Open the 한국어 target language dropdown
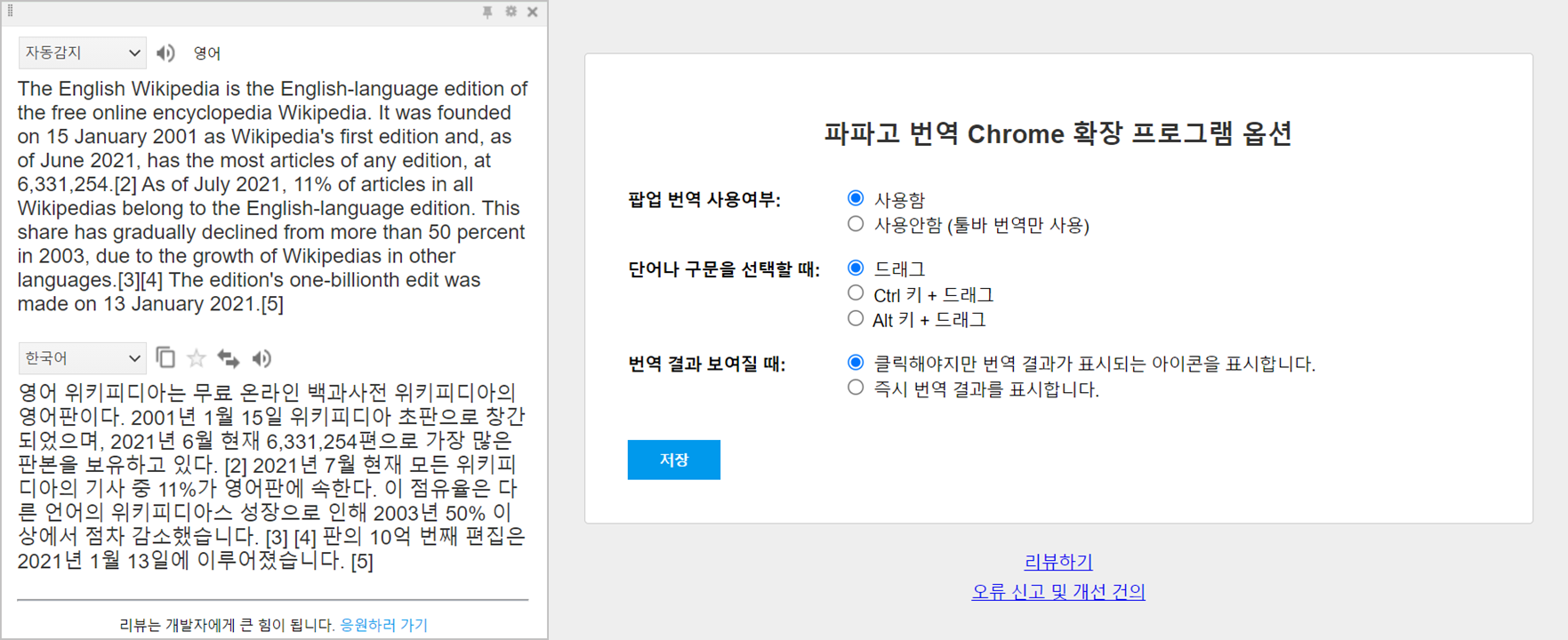Image resolution: width=1568 pixels, height=640 pixels. coord(82,358)
